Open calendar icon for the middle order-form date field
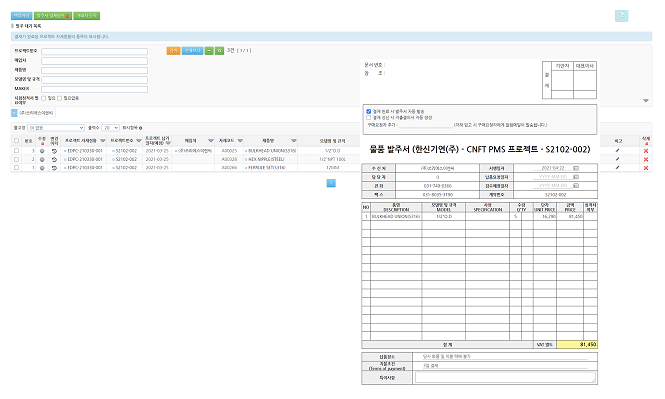665x399 pixels. click(576, 177)
